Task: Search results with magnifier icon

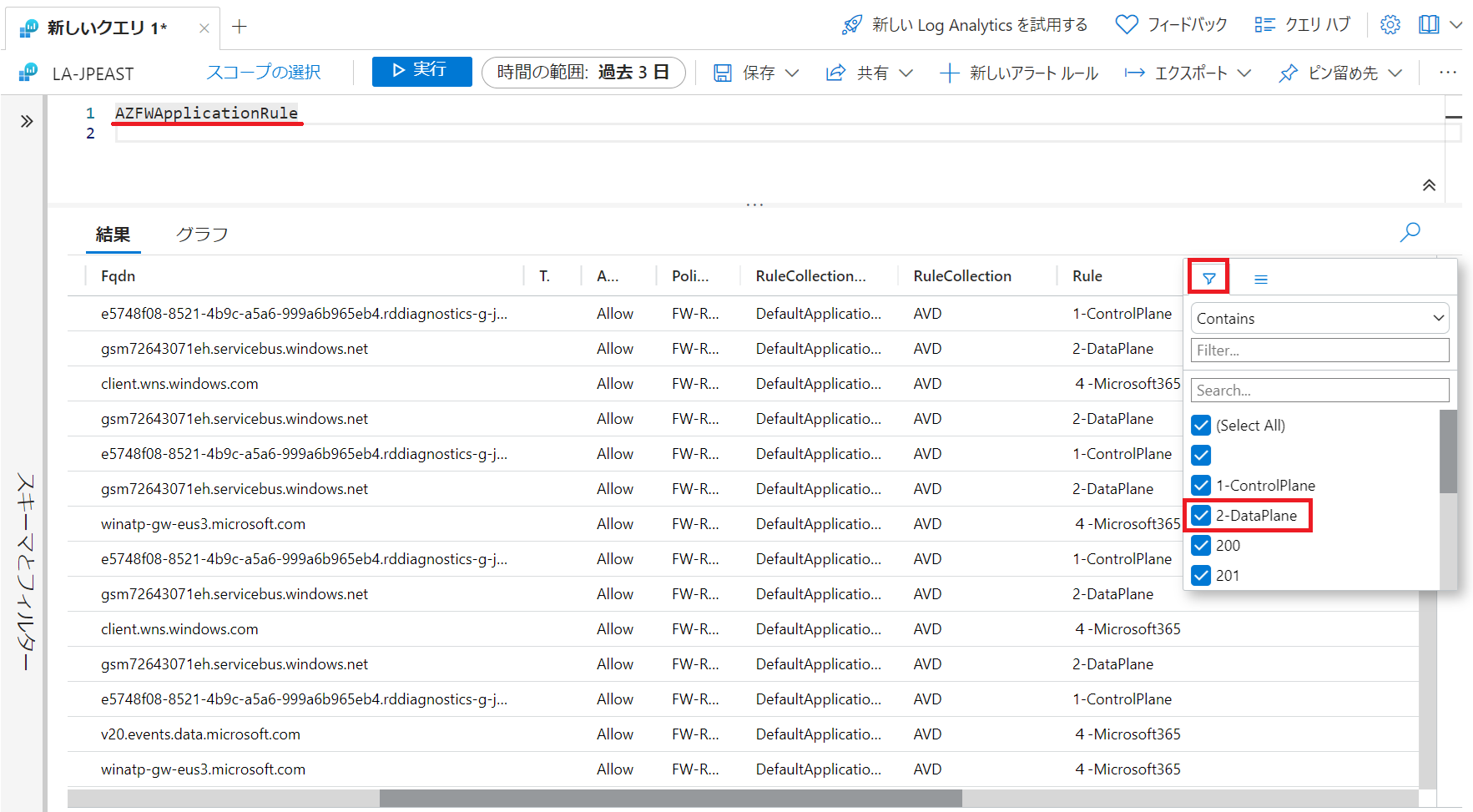Action: (x=1410, y=232)
